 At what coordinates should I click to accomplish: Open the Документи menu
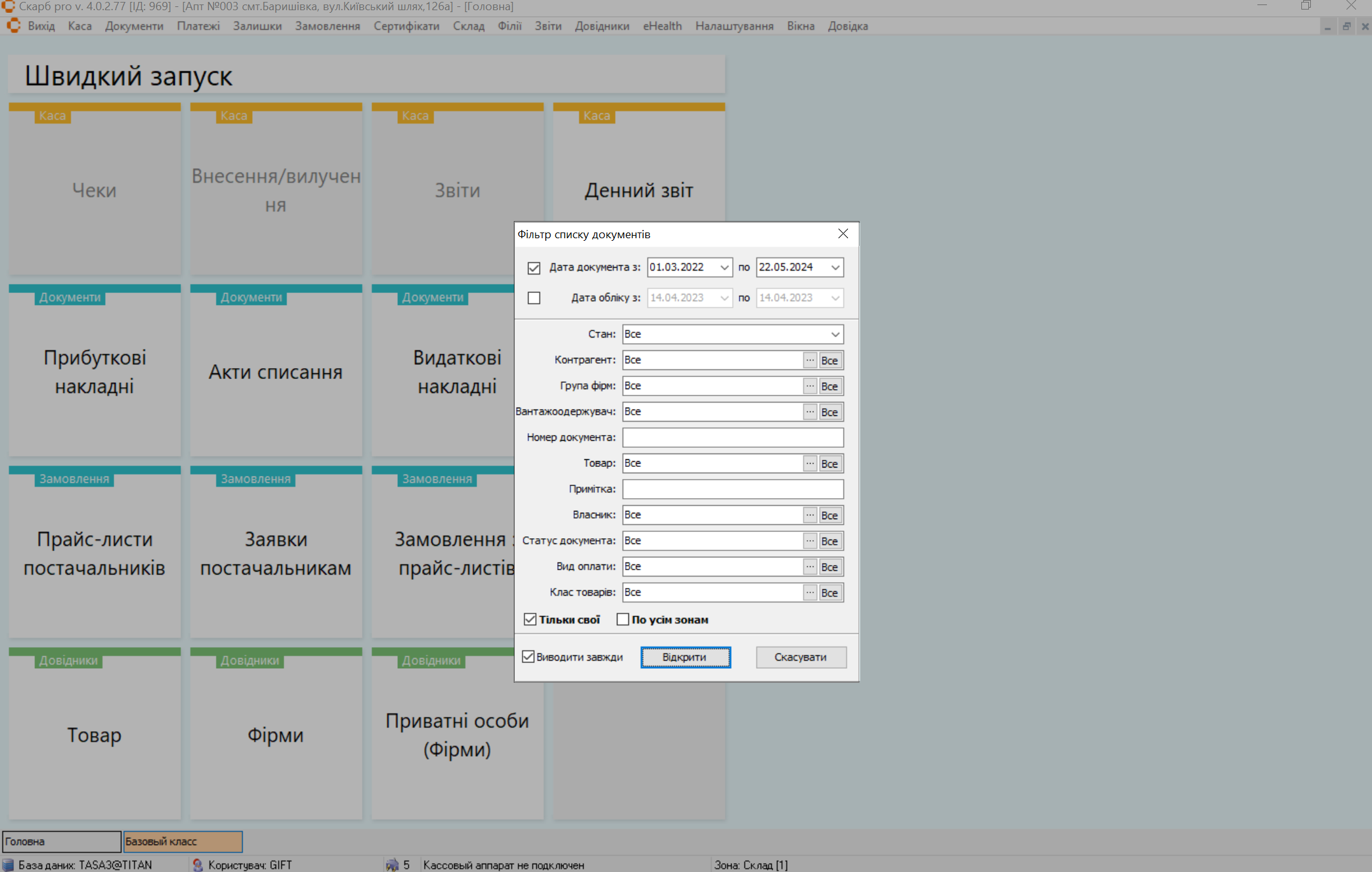click(134, 26)
